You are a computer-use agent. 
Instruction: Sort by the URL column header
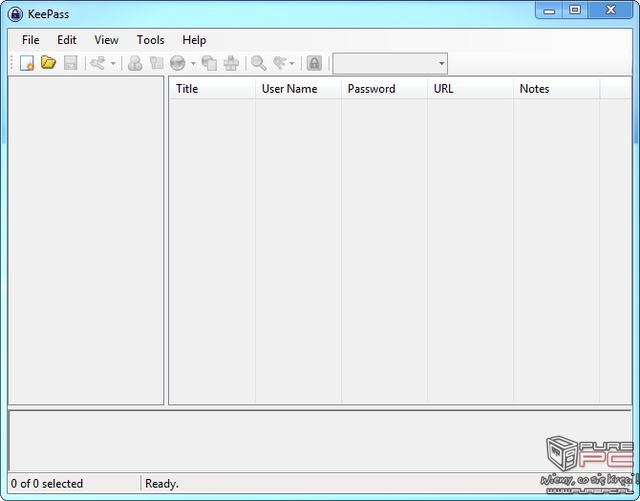tap(470, 89)
